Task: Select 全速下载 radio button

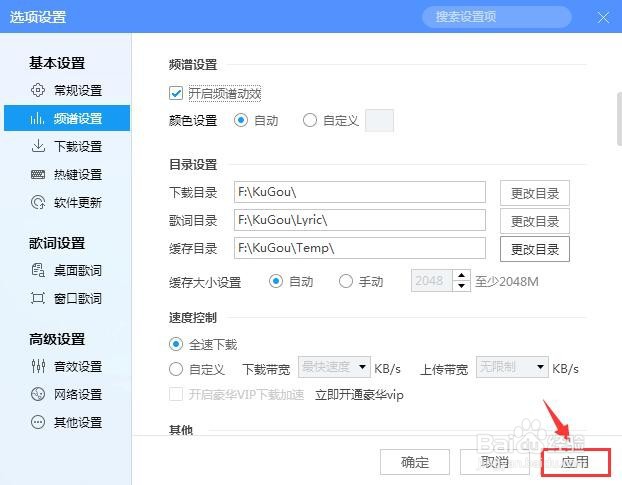Action: (x=176, y=344)
